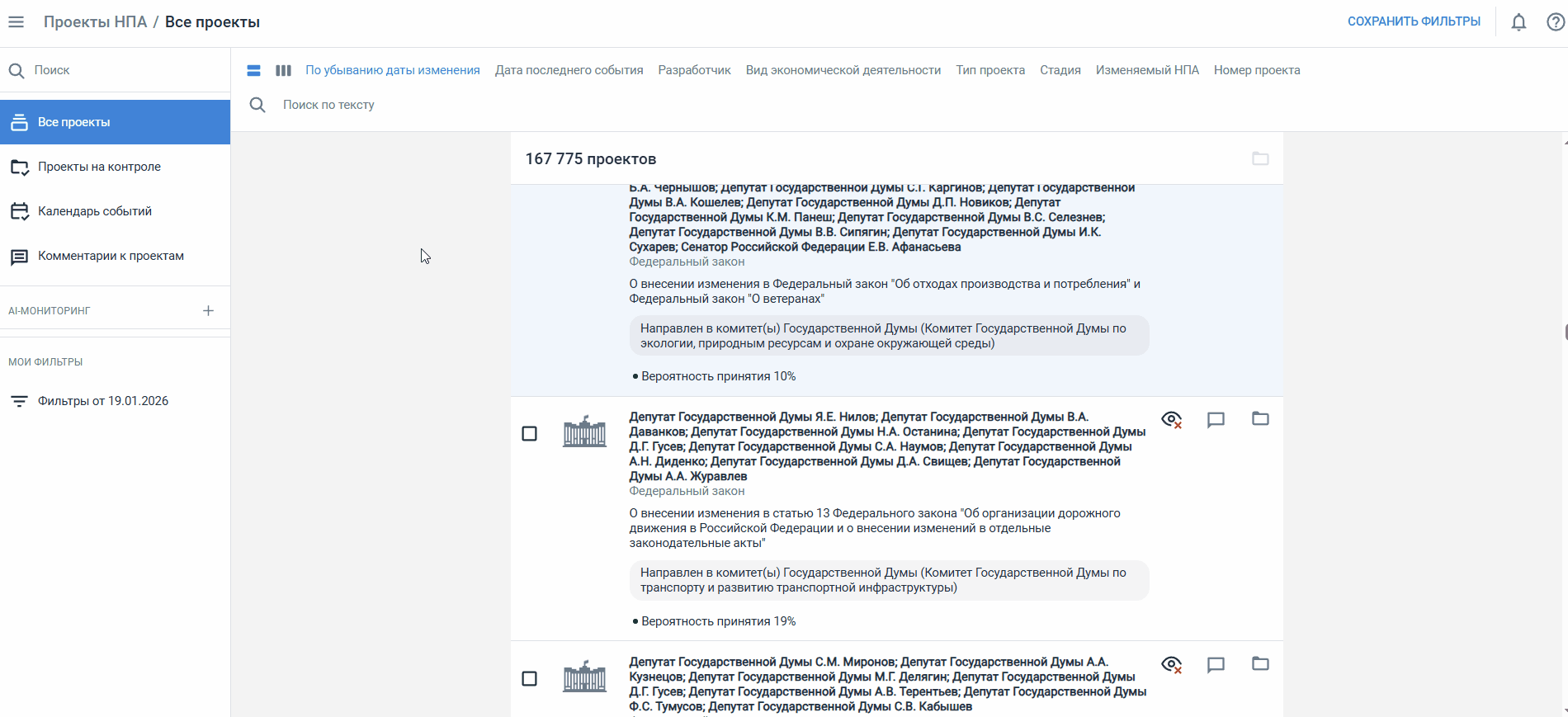Focus the Поиск по тексту field
Screen dimensions: 1568x717
click(328, 105)
